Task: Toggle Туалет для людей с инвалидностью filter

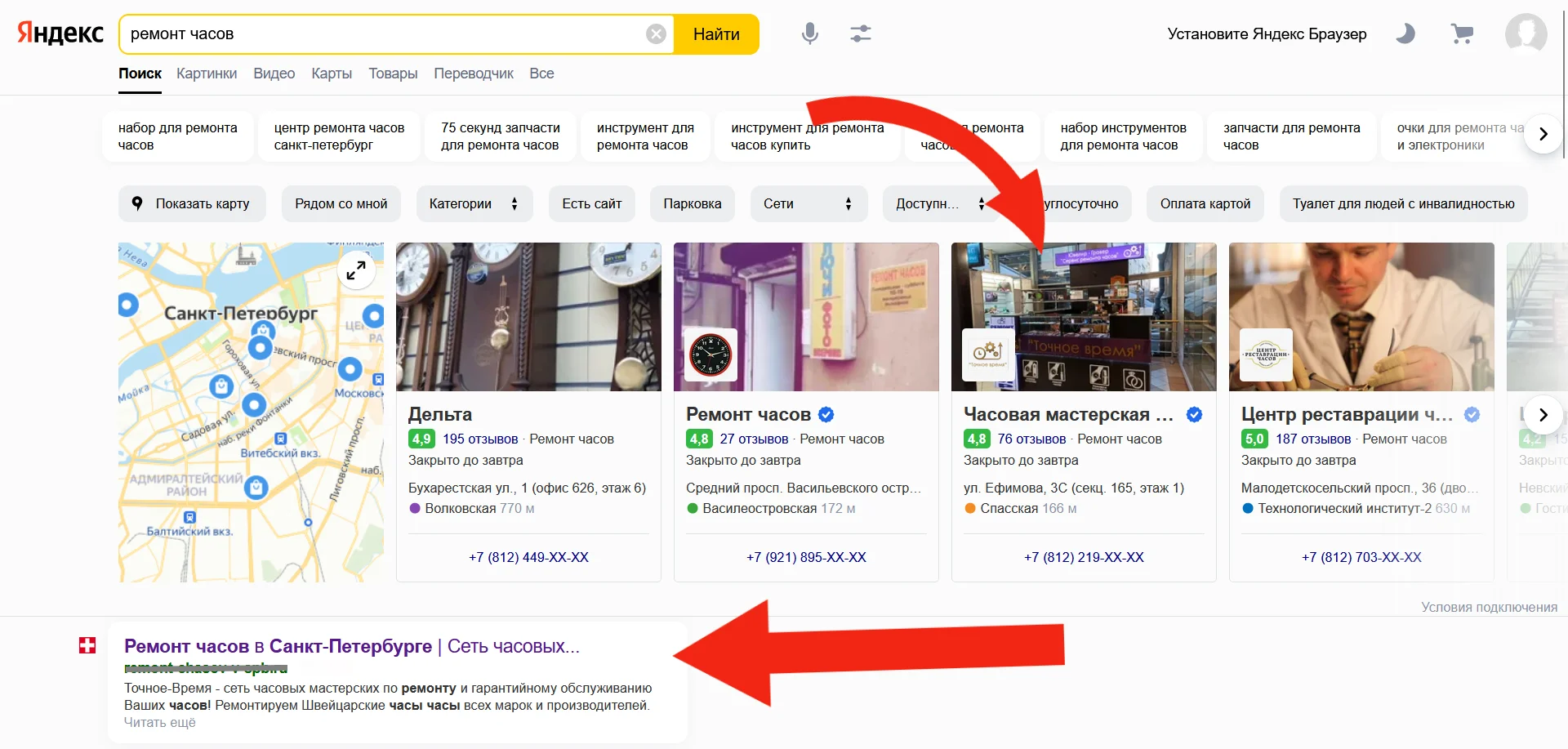Action: click(x=1403, y=204)
